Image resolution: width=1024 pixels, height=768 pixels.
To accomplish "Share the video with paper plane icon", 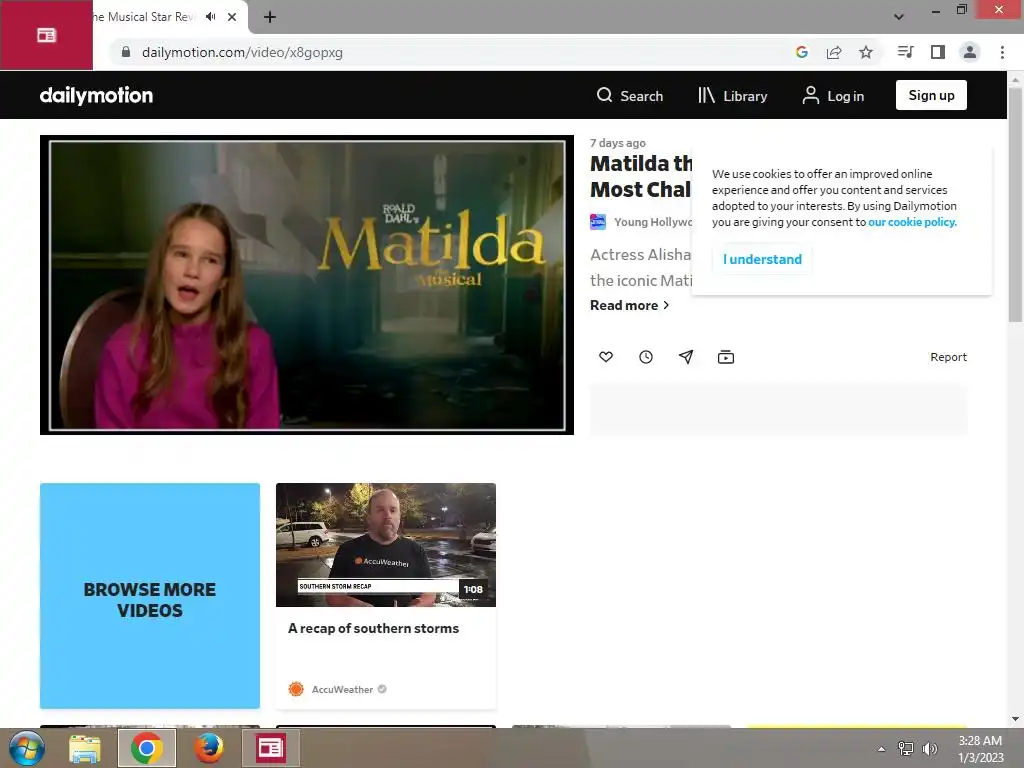I will pos(686,357).
